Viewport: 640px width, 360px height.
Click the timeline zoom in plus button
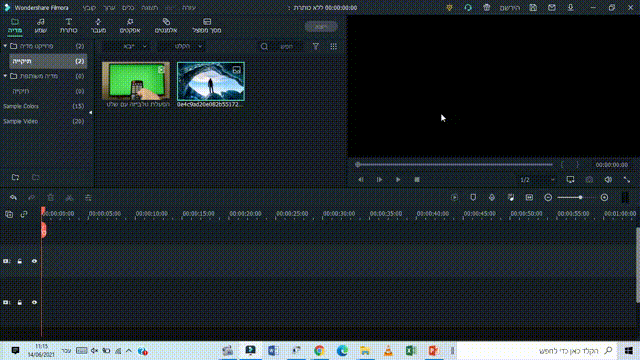pos(604,198)
